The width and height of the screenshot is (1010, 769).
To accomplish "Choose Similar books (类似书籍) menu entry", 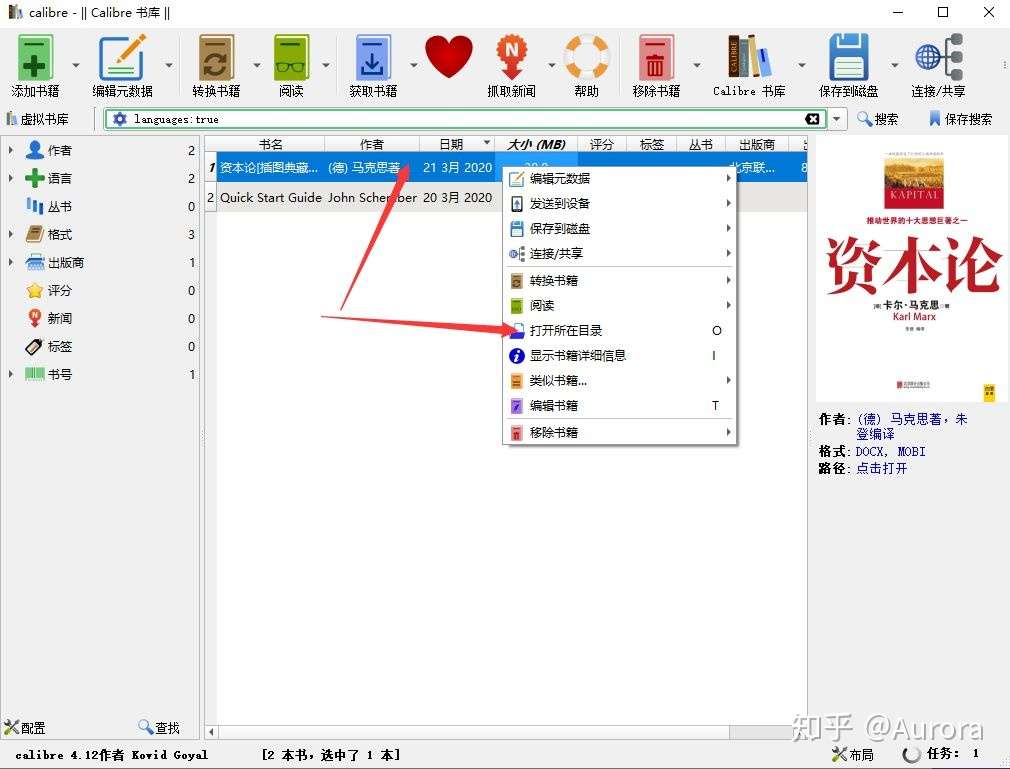I will (620, 381).
